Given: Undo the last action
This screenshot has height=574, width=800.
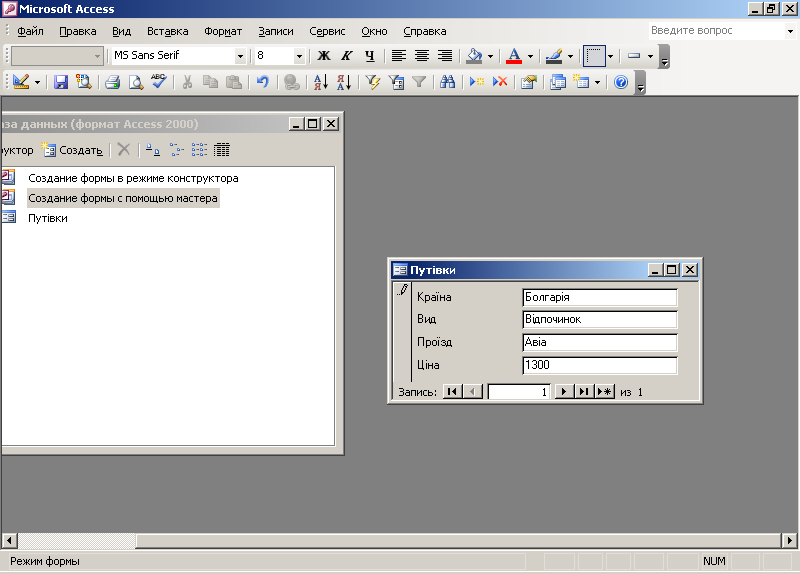Looking at the screenshot, I should point(263,82).
